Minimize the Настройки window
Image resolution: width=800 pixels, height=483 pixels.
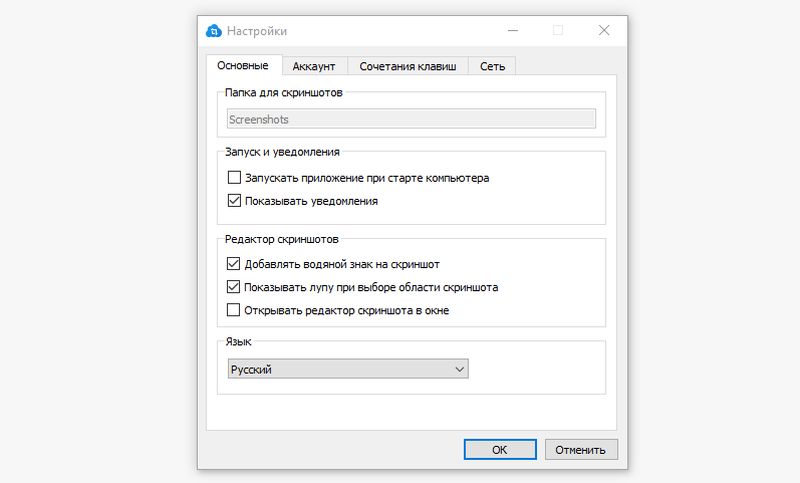(x=511, y=30)
